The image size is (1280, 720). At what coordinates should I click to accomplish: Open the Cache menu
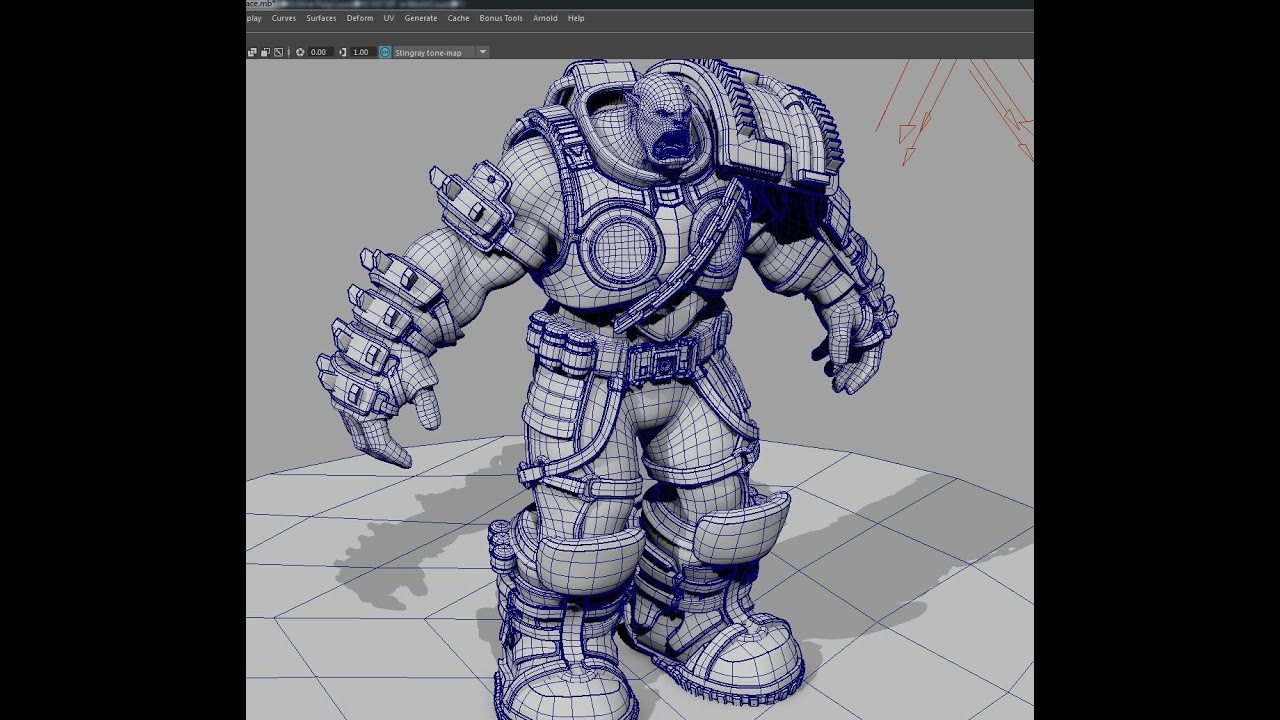(458, 18)
